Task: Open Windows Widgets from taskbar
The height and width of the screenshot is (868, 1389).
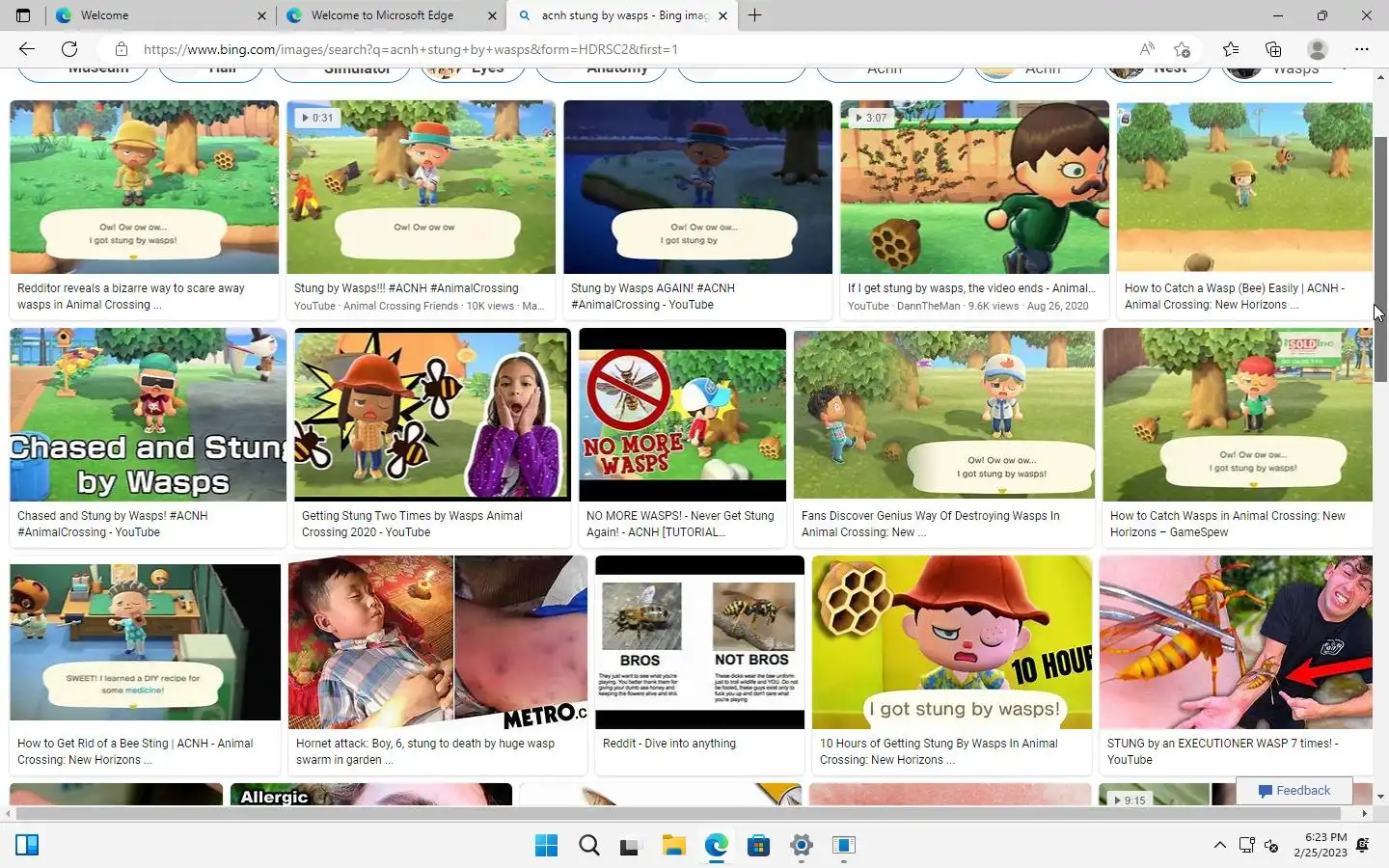Action: coord(27,846)
